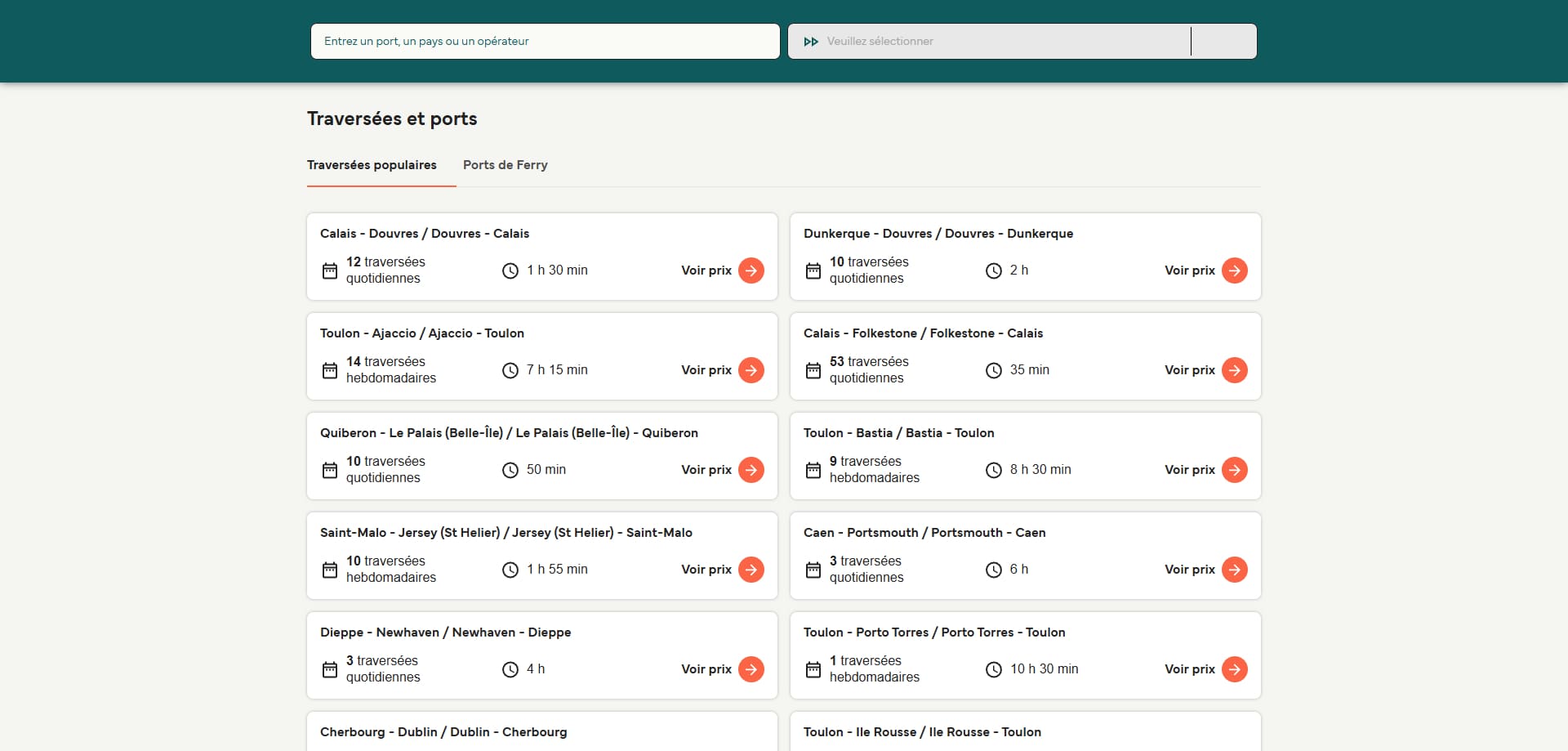Click calendar icon in Calais - Douvres card
This screenshot has width=1568, height=751.
pyautogui.click(x=330, y=270)
